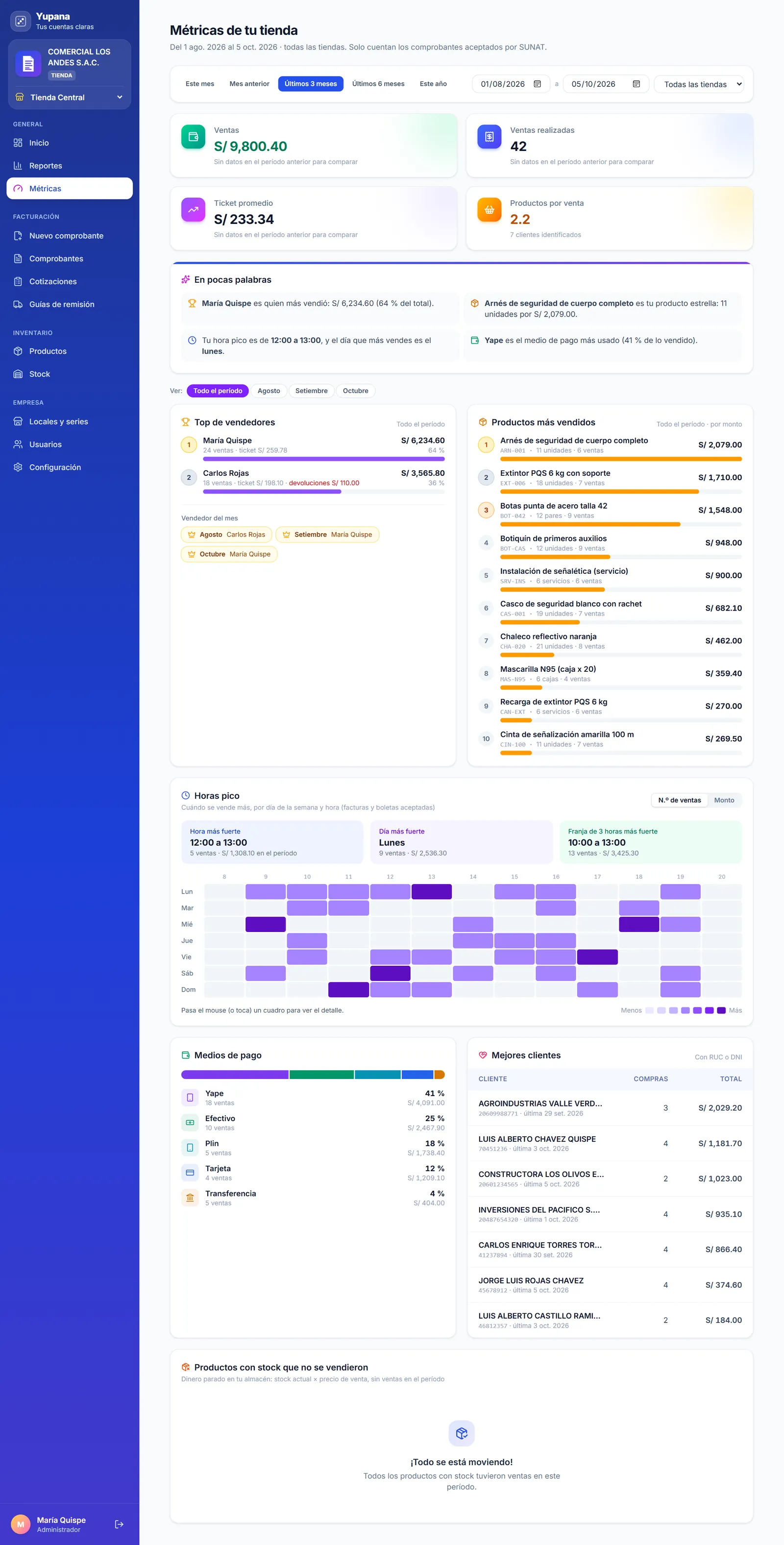This screenshot has width=784, height=1545.
Task: Click the purple Yape segment in payment bar
Action: [235, 1075]
